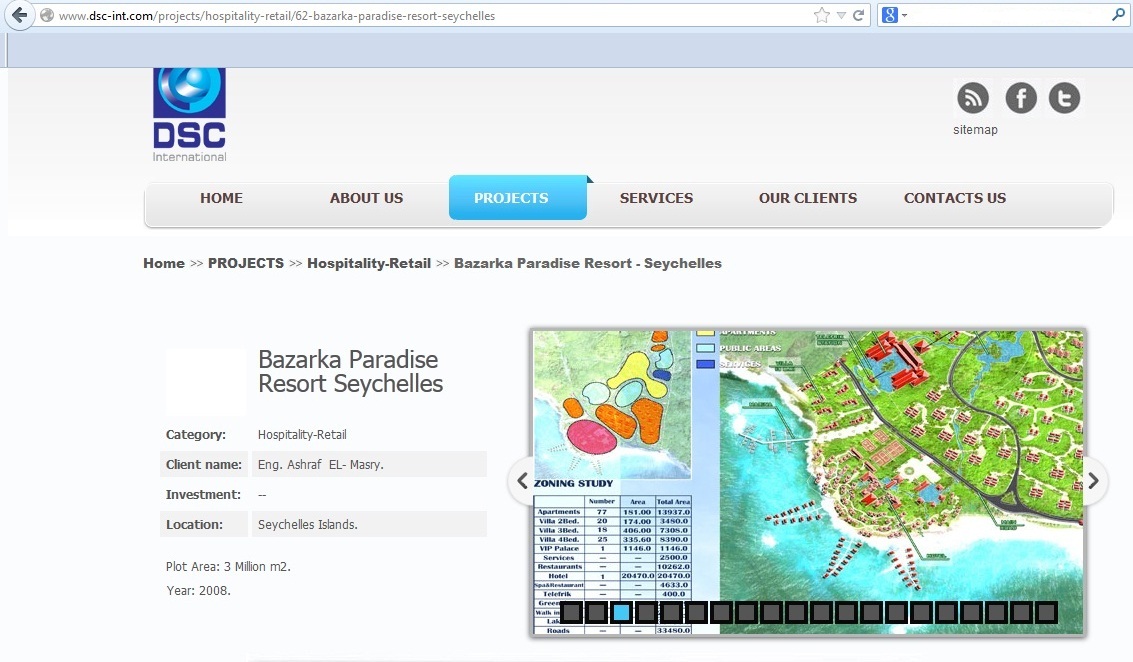
Task: Open the sitemap link
Action: click(x=975, y=129)
